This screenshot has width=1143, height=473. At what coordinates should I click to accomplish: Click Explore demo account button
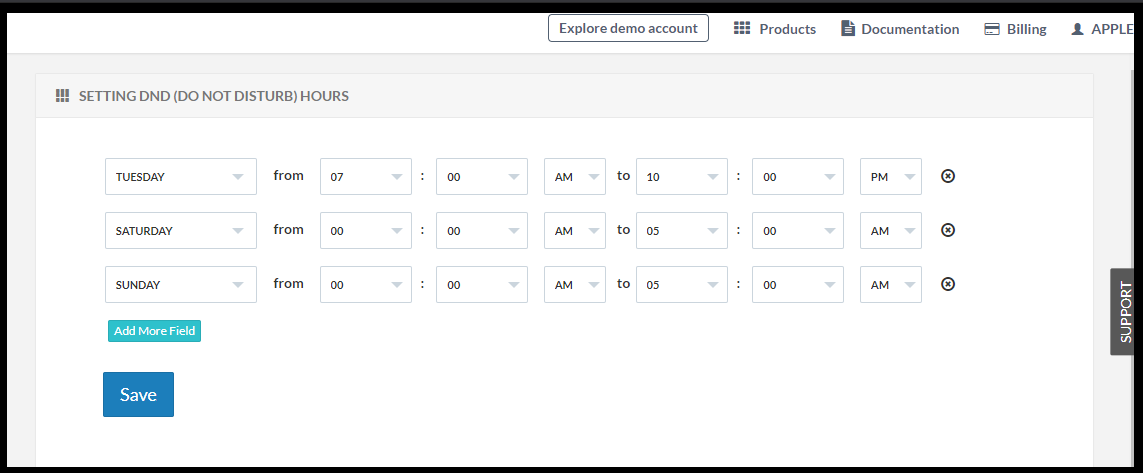pyautogui.click(x=628, y=28)
